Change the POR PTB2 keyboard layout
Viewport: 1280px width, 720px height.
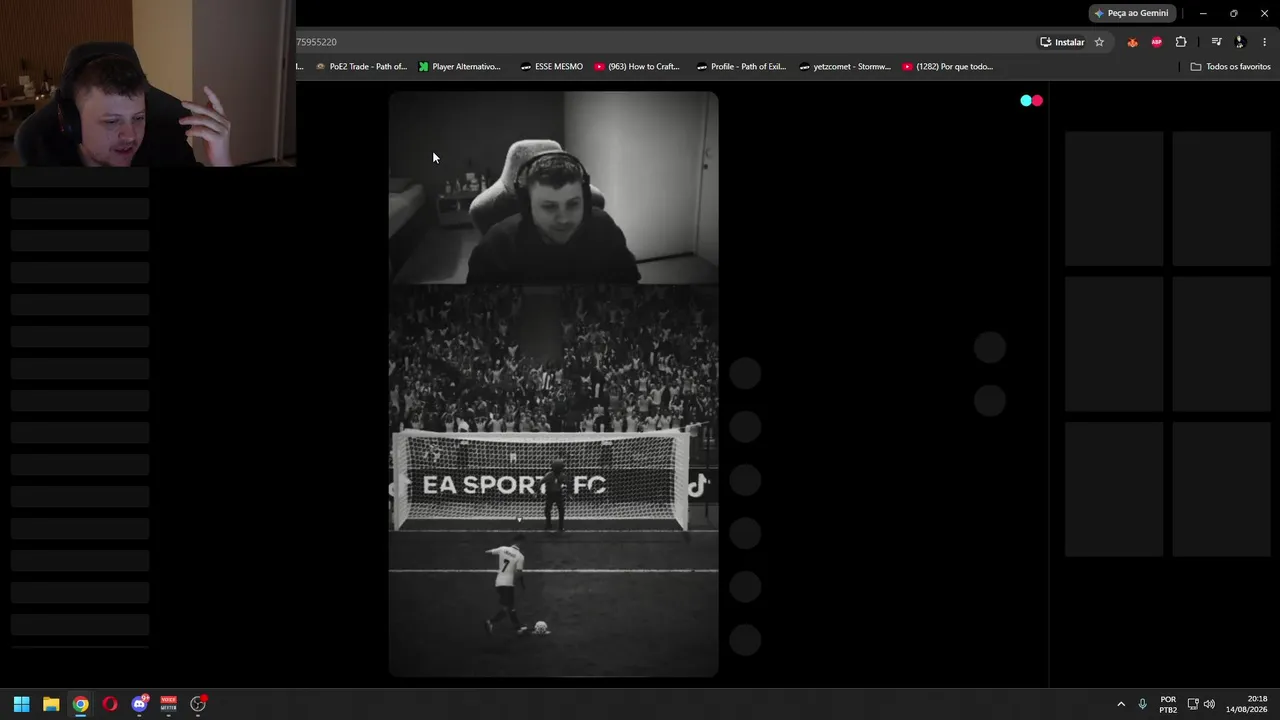1168,704
